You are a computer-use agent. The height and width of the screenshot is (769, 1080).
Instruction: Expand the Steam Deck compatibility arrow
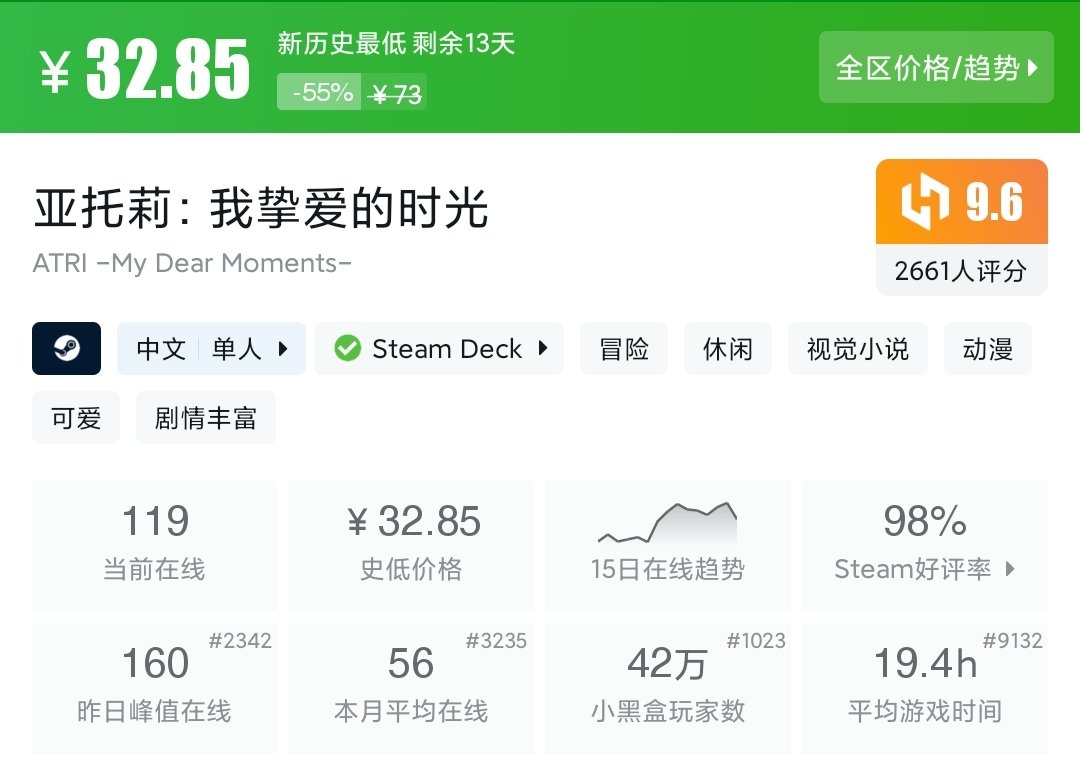point(543,348)
